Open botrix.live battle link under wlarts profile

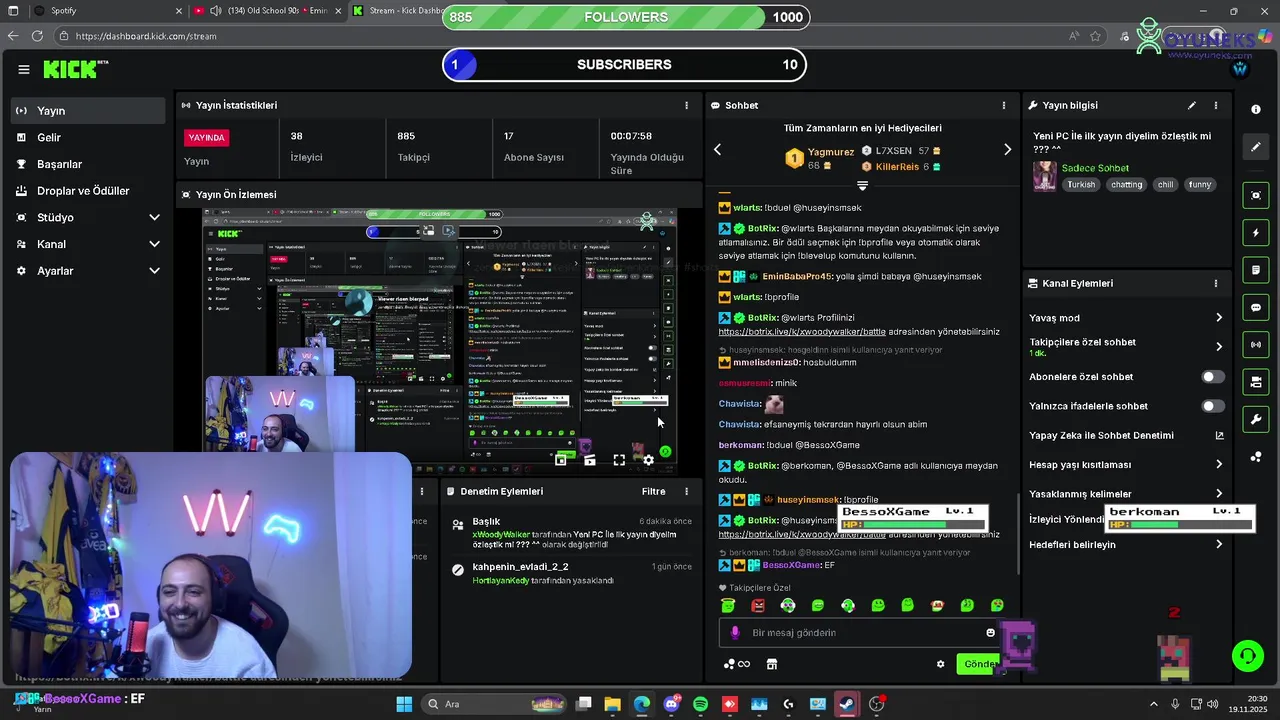point(802,332)
